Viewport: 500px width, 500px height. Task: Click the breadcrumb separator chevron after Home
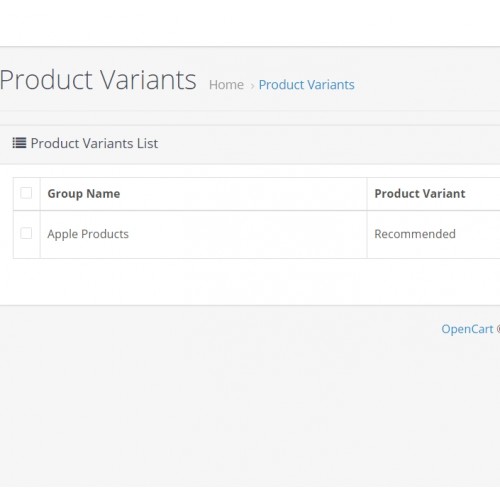click(x=252, y=86)
